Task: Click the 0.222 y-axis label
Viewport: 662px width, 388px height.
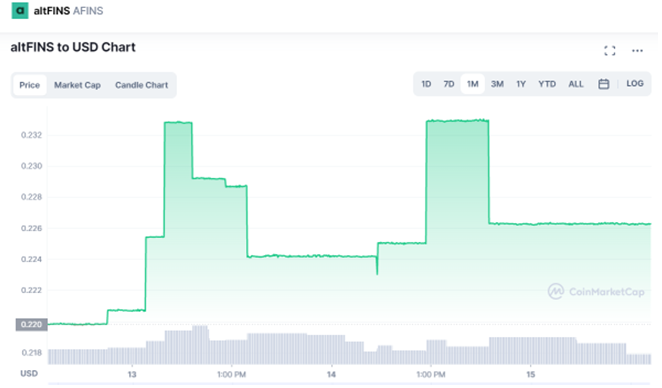Action: pyautogui.click(x=32, y=290)
